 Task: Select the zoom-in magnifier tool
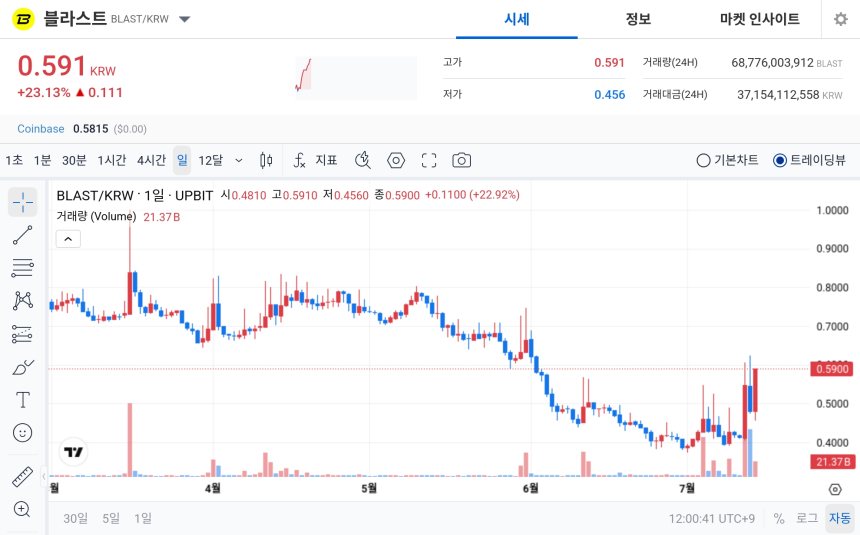click(x=22, y=509)
